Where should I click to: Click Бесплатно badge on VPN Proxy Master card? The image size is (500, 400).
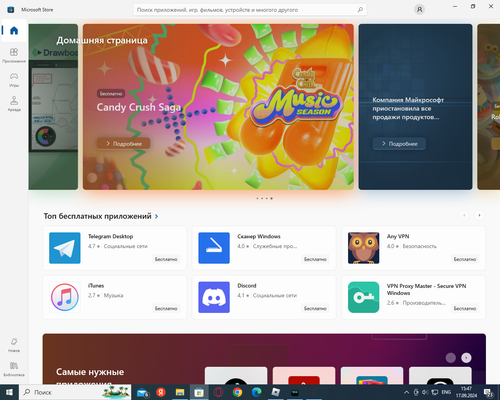coord(465,308)
